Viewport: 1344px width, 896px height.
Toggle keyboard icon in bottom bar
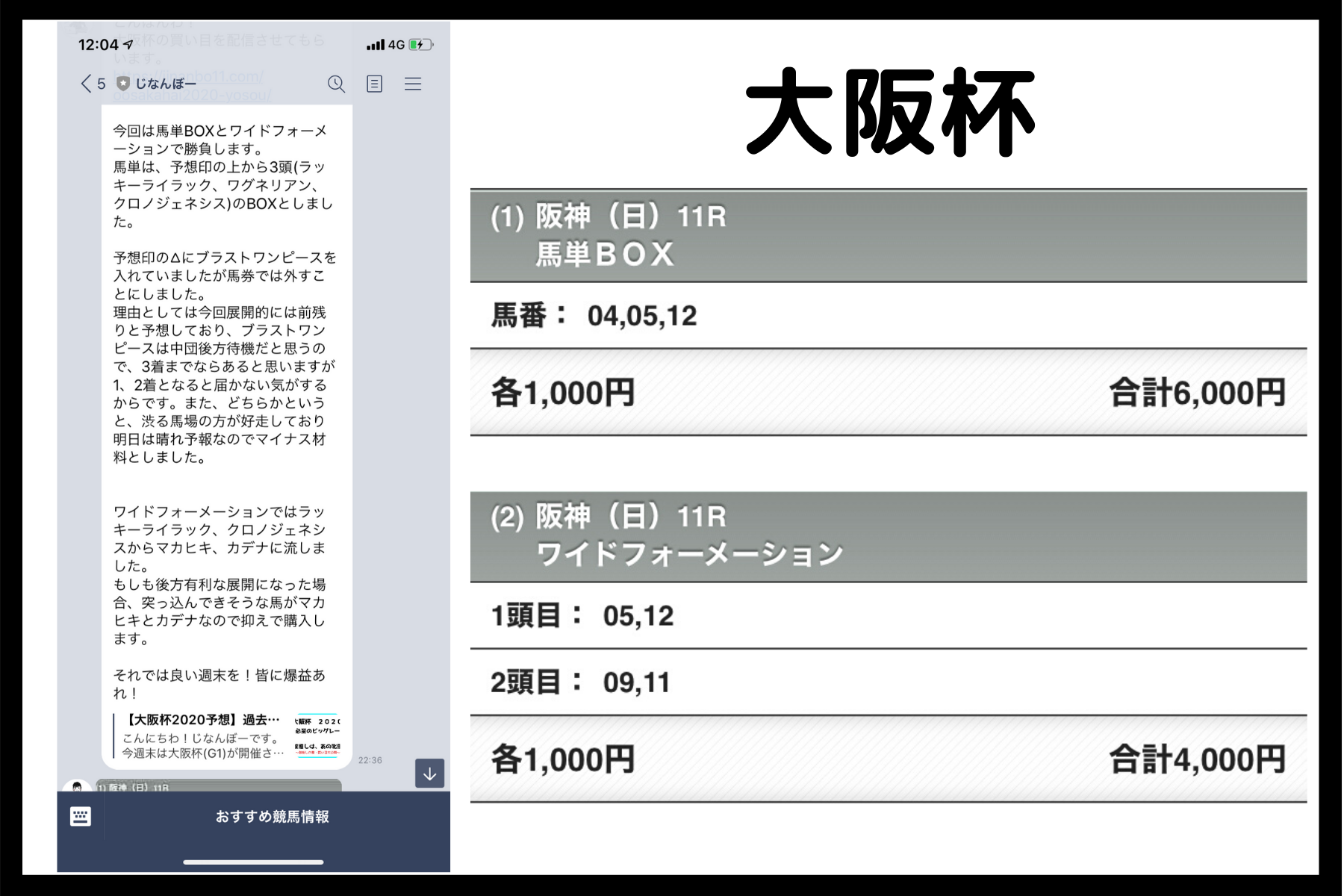coord(81,816)
